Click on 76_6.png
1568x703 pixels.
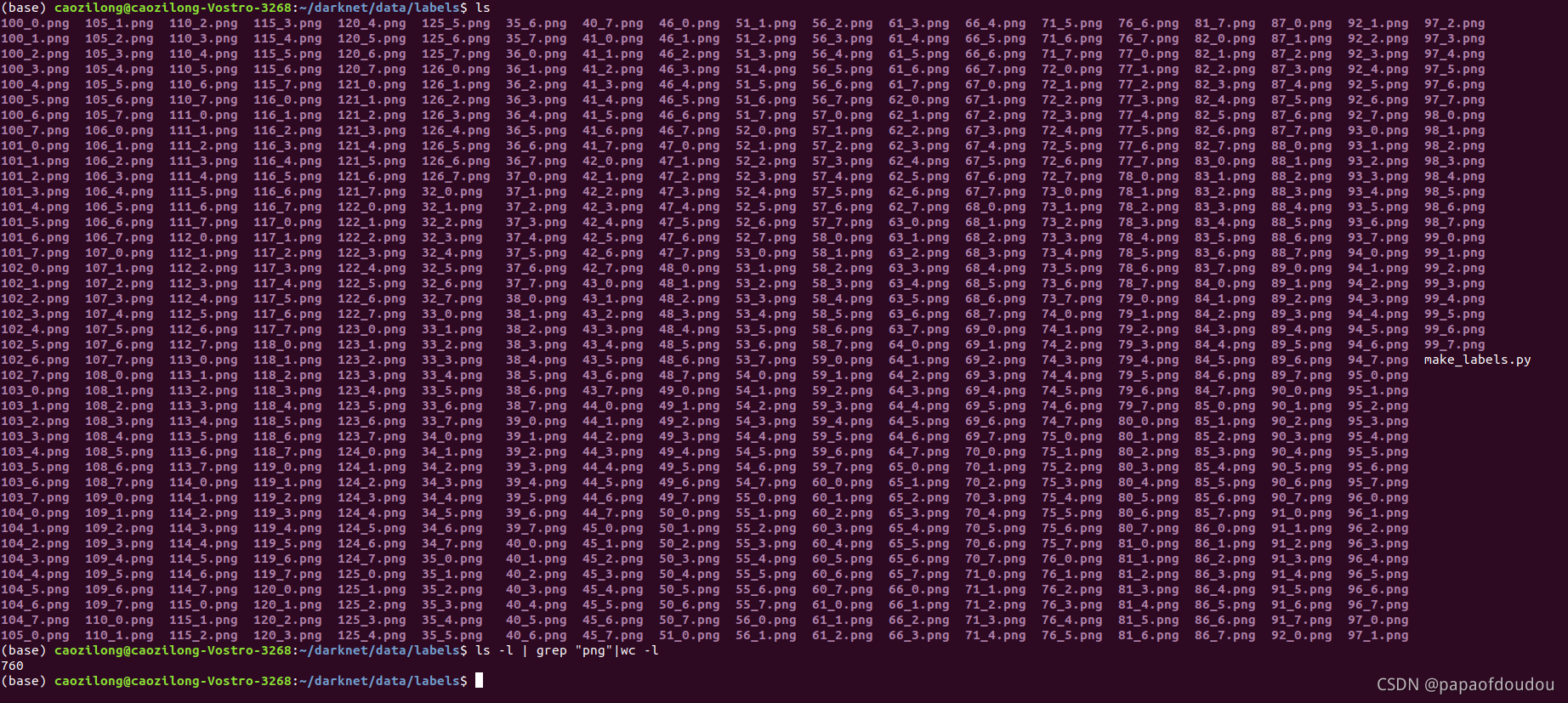(x=1149, y=23)
